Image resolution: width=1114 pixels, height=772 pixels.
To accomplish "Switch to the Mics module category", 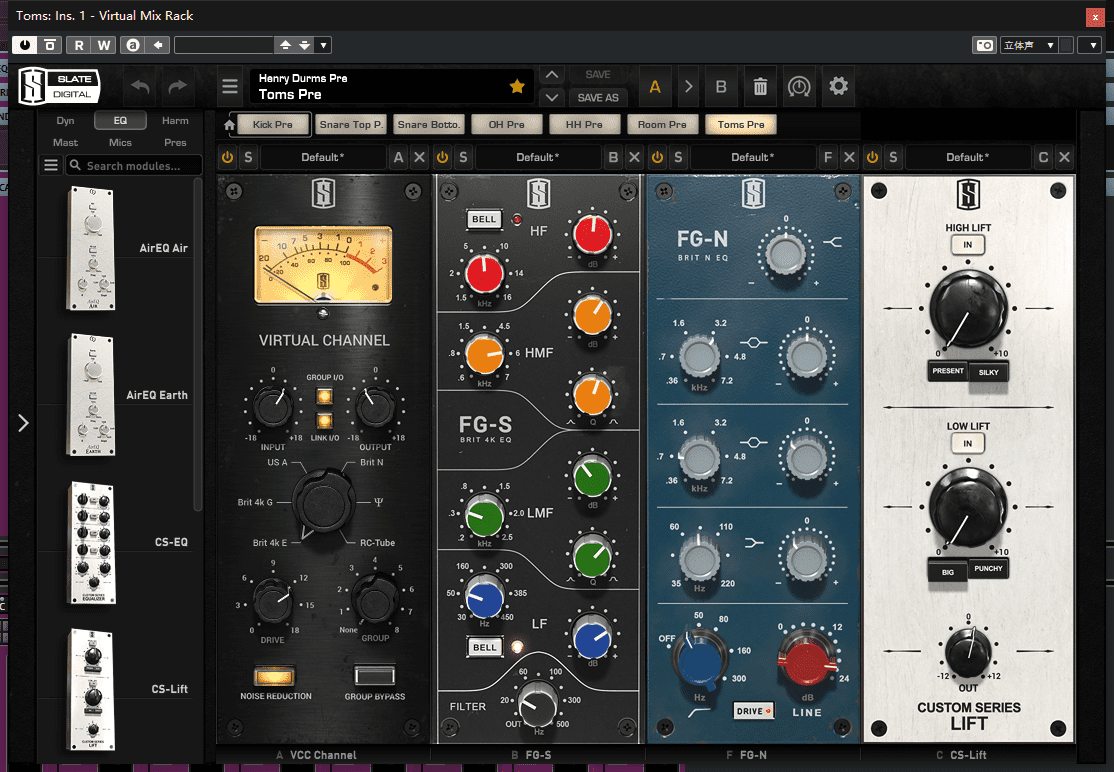I will (120, 142).
